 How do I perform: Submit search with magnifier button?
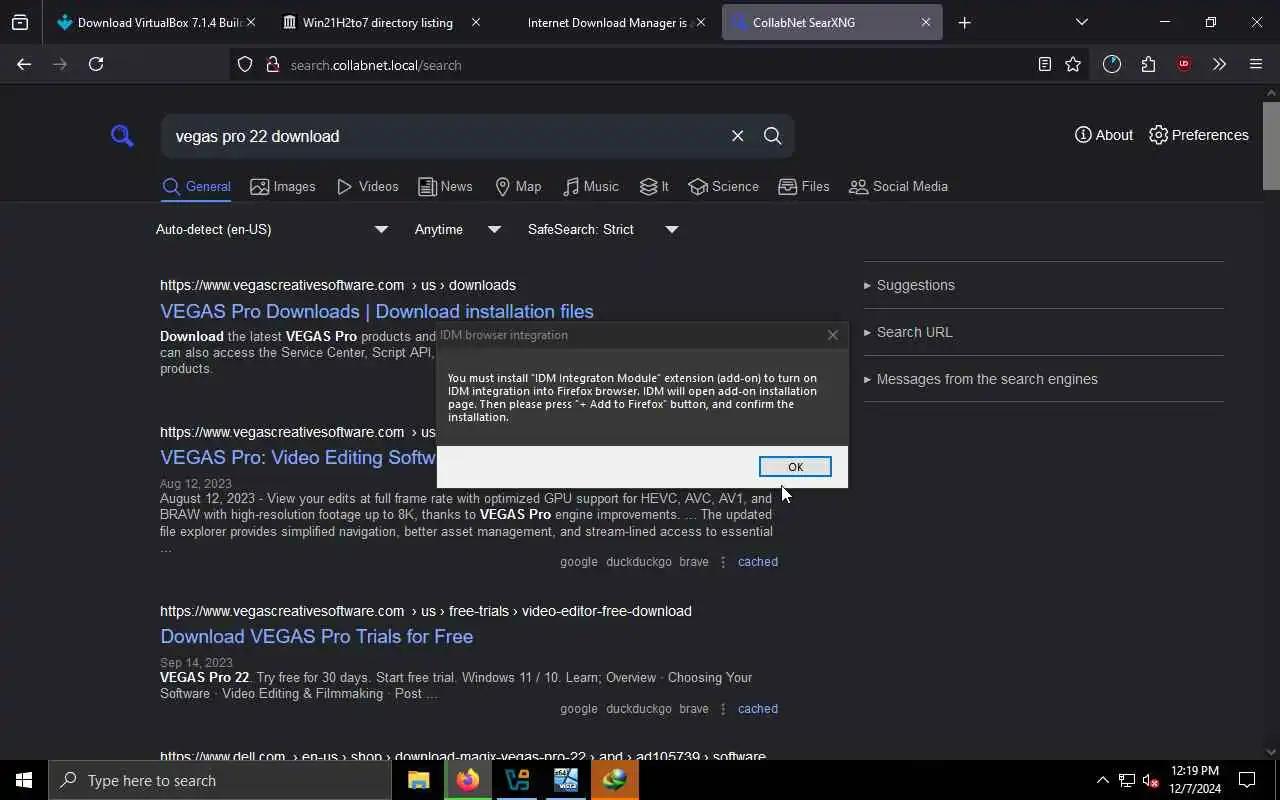click(772, 136)
